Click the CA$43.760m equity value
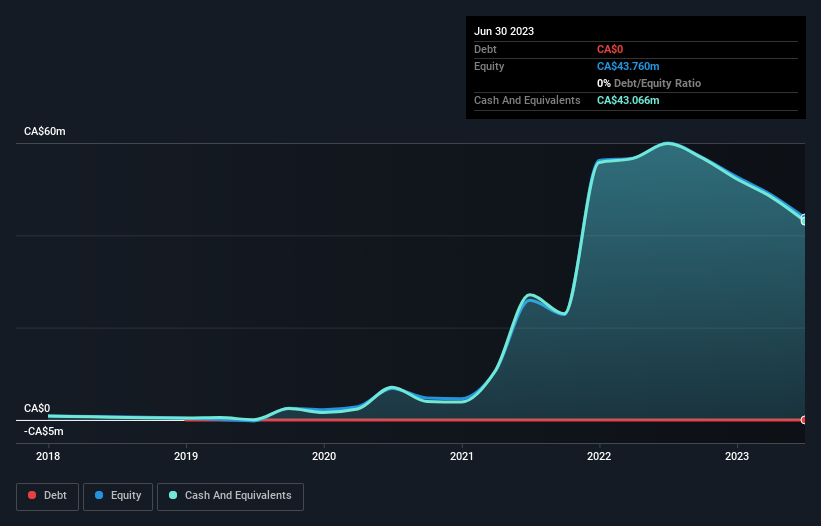 point(628,66)
